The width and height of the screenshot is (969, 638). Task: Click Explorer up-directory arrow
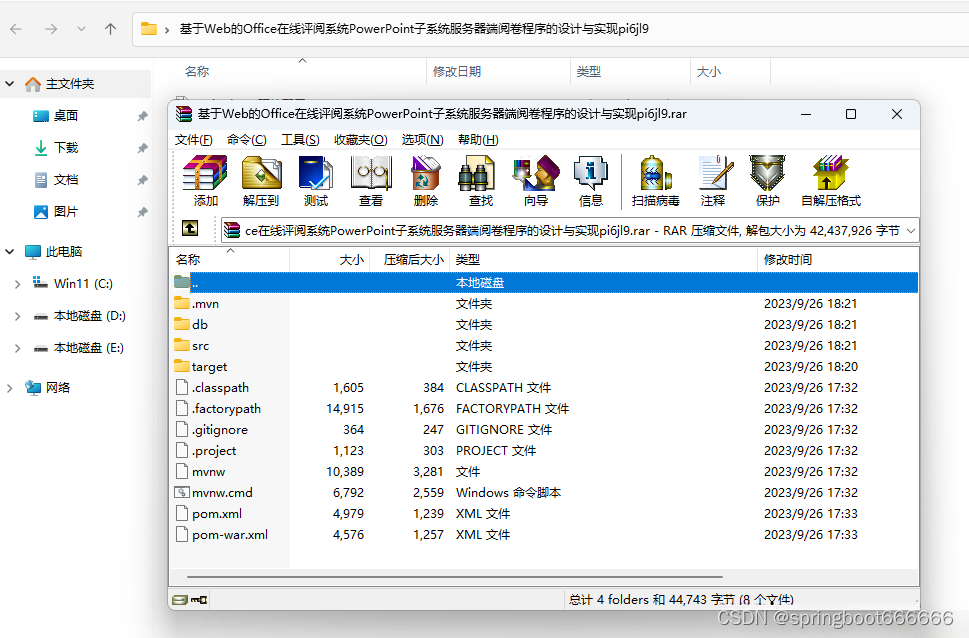(111, 29)
